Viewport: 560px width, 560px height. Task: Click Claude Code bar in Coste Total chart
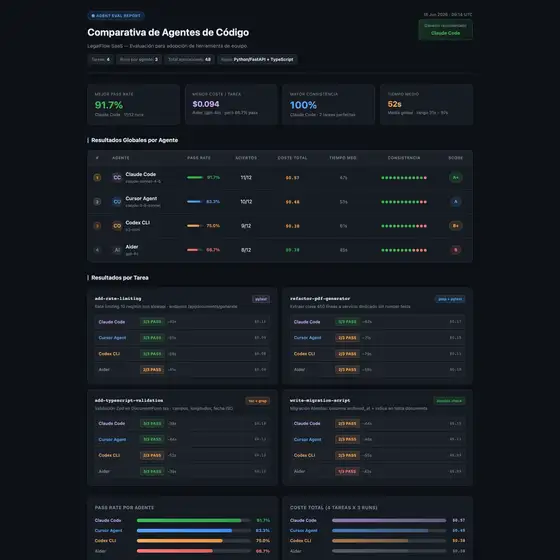point(389,521)
